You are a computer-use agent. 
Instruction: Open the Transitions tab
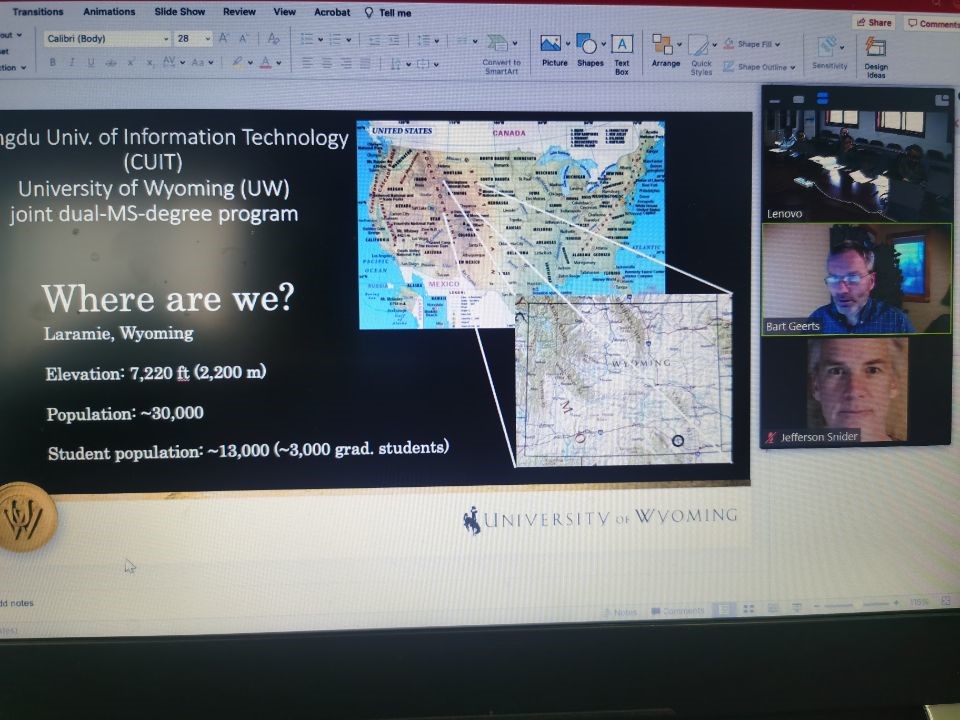pyautogui.click(x=37, y=12)
